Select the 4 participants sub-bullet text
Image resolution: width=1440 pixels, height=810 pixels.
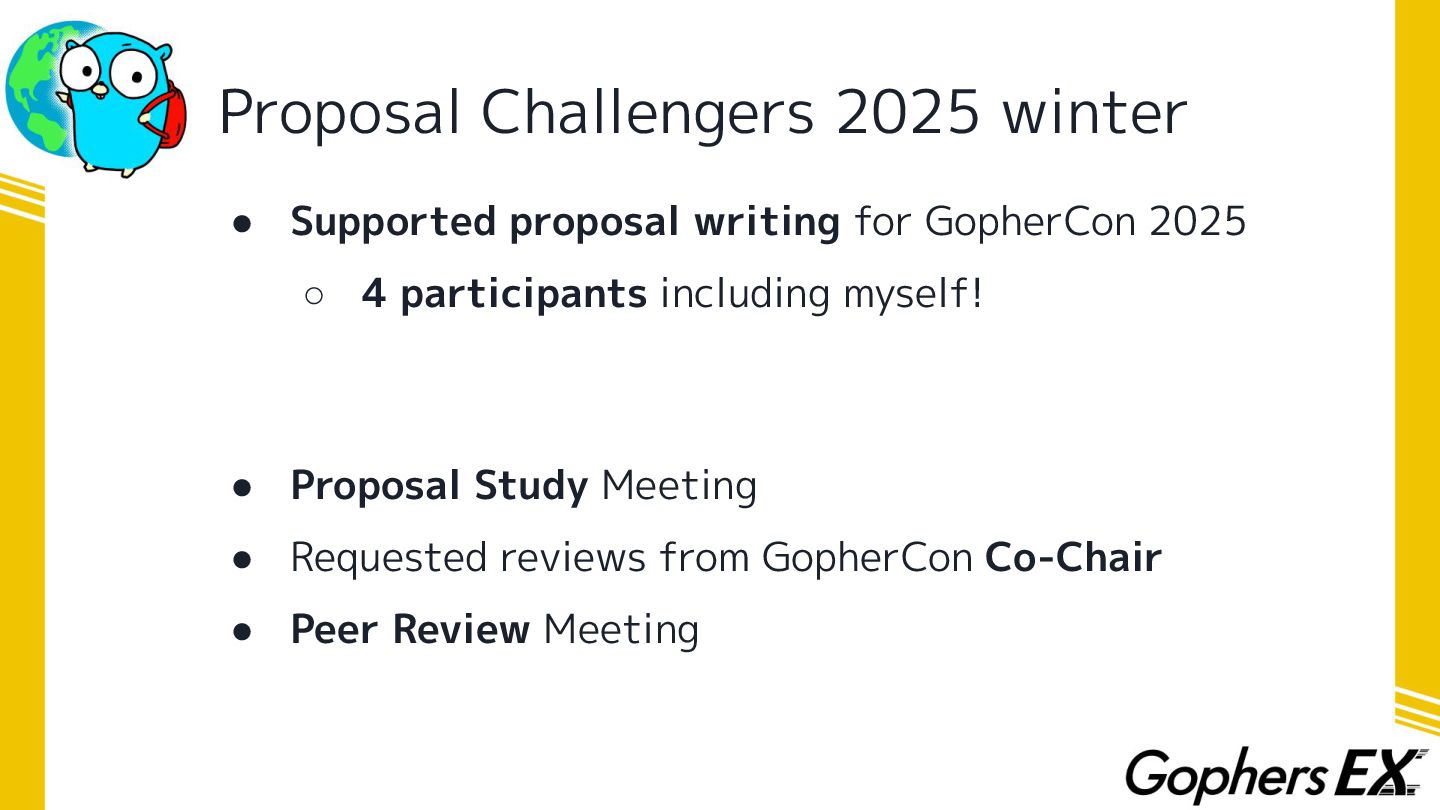point(672,294)
